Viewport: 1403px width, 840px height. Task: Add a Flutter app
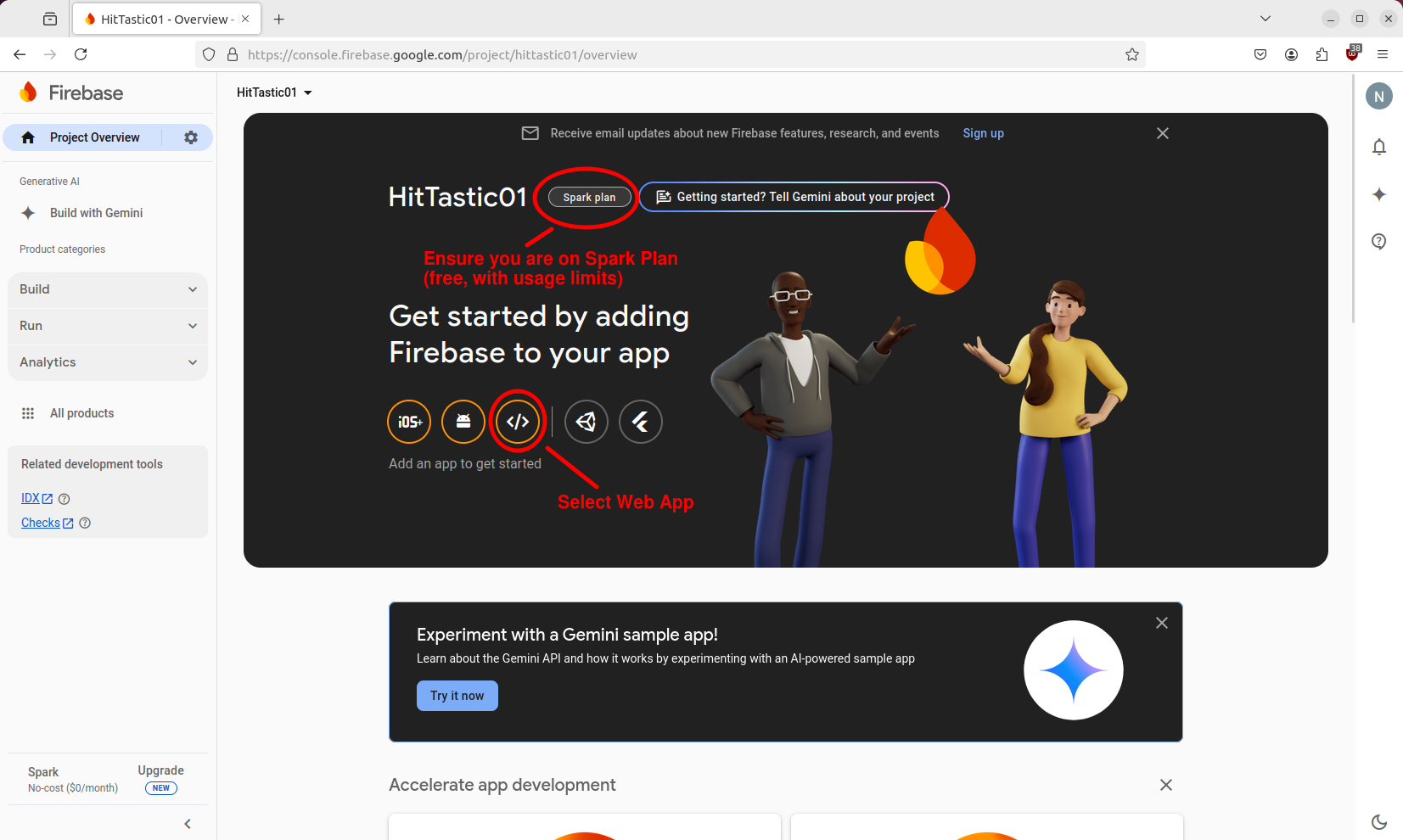640,421
